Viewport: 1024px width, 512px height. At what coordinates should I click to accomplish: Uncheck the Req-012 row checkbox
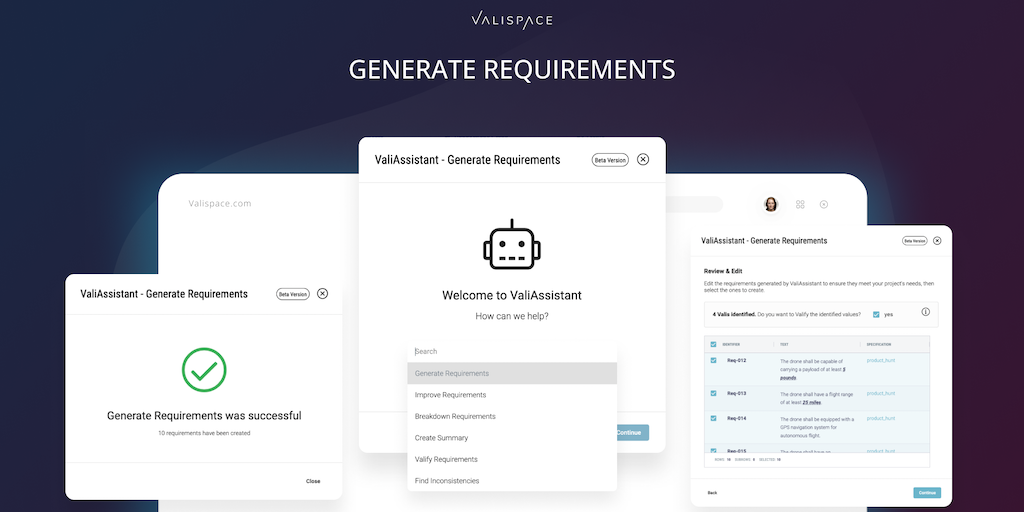(713, 360)
